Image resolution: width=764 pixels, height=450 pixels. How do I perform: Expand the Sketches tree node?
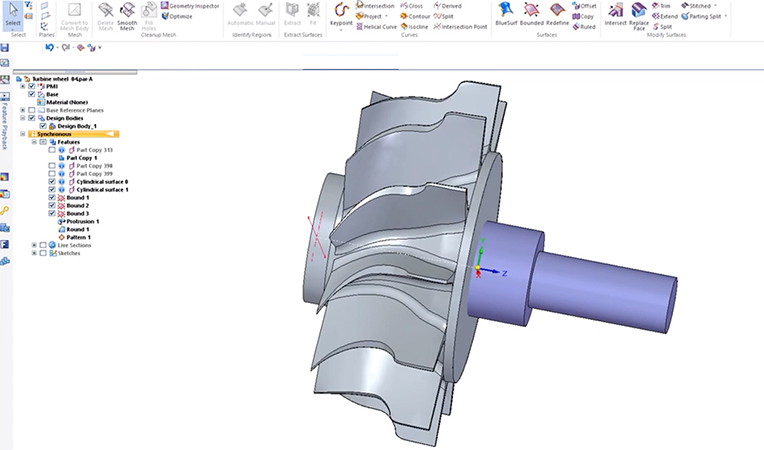[x=34, y=253]
